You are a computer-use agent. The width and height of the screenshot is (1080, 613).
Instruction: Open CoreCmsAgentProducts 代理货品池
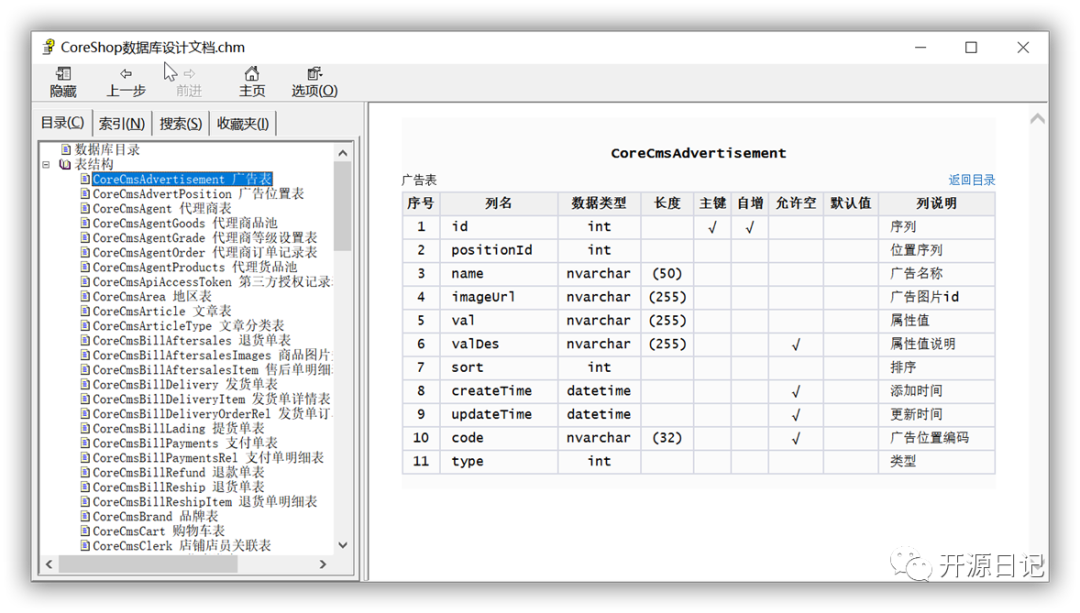(x=195, y=267)
